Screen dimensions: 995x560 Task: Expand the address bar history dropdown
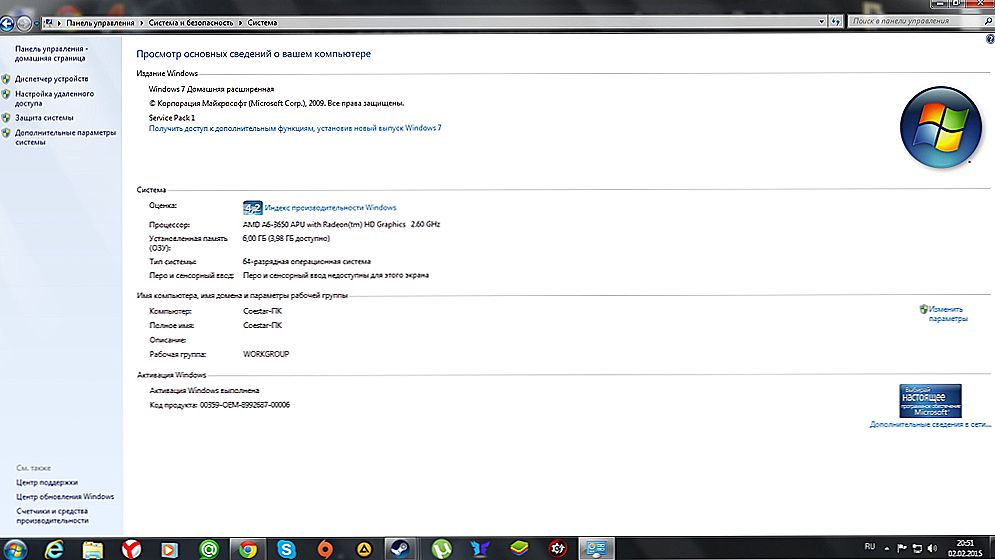pos(822,22)
